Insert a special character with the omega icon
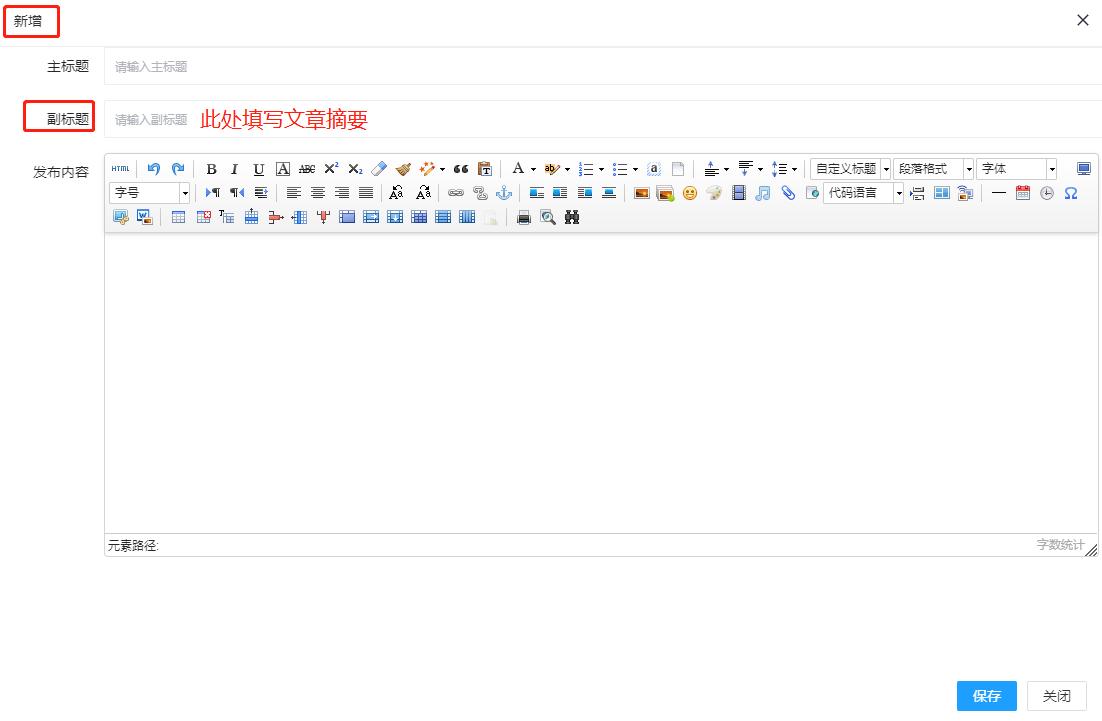This screenshot has width=1102, height=721. coord(1069,194)
